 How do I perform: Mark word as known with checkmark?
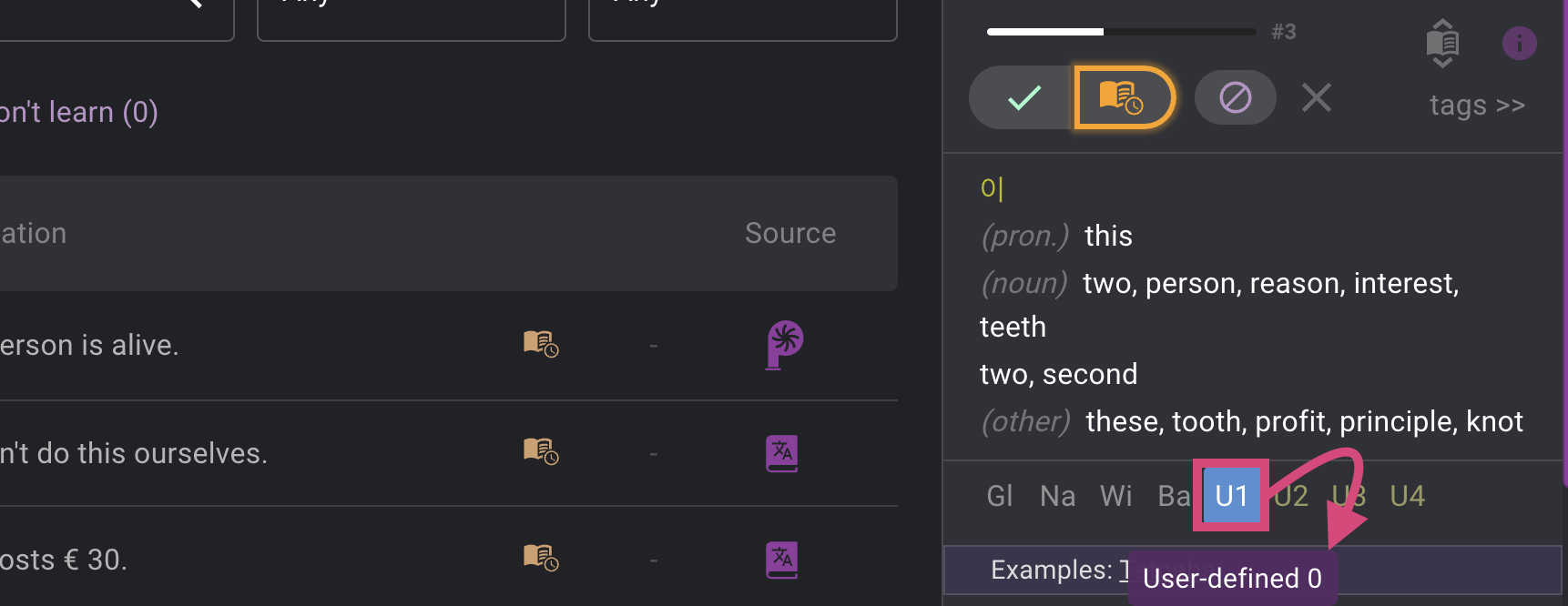tap(1023, 97)
